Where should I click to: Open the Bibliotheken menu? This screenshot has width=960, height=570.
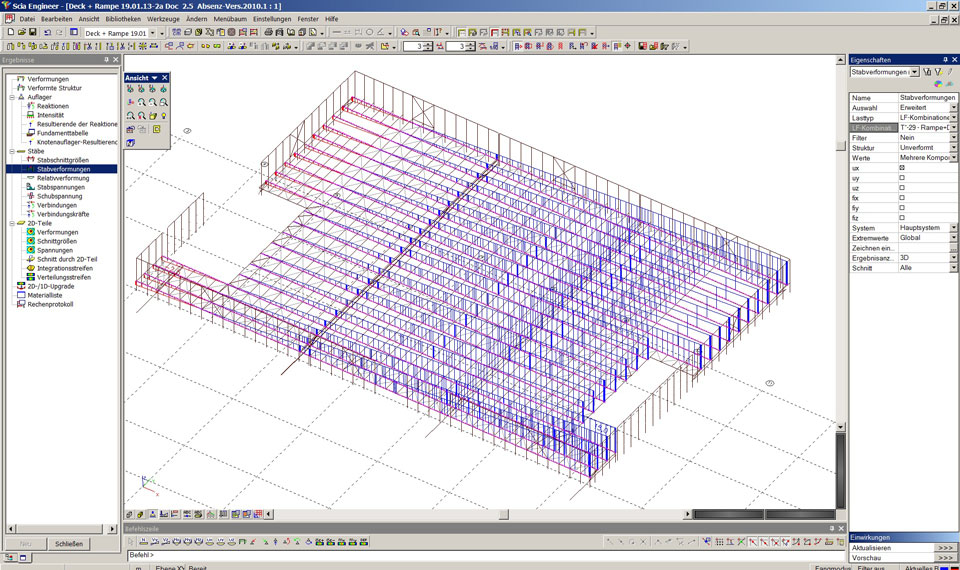tap(122, 19)
